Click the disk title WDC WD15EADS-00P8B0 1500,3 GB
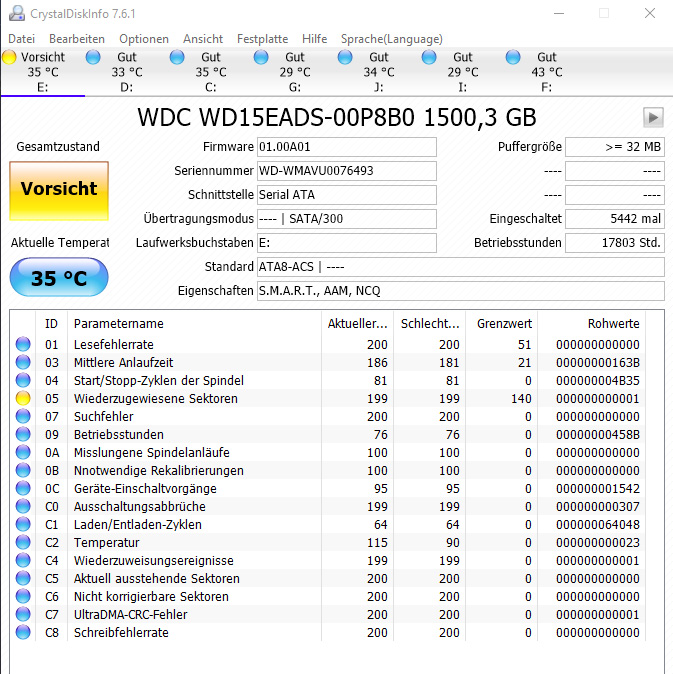The height and width of the screenshot is (674, 673). pos(337,117)
